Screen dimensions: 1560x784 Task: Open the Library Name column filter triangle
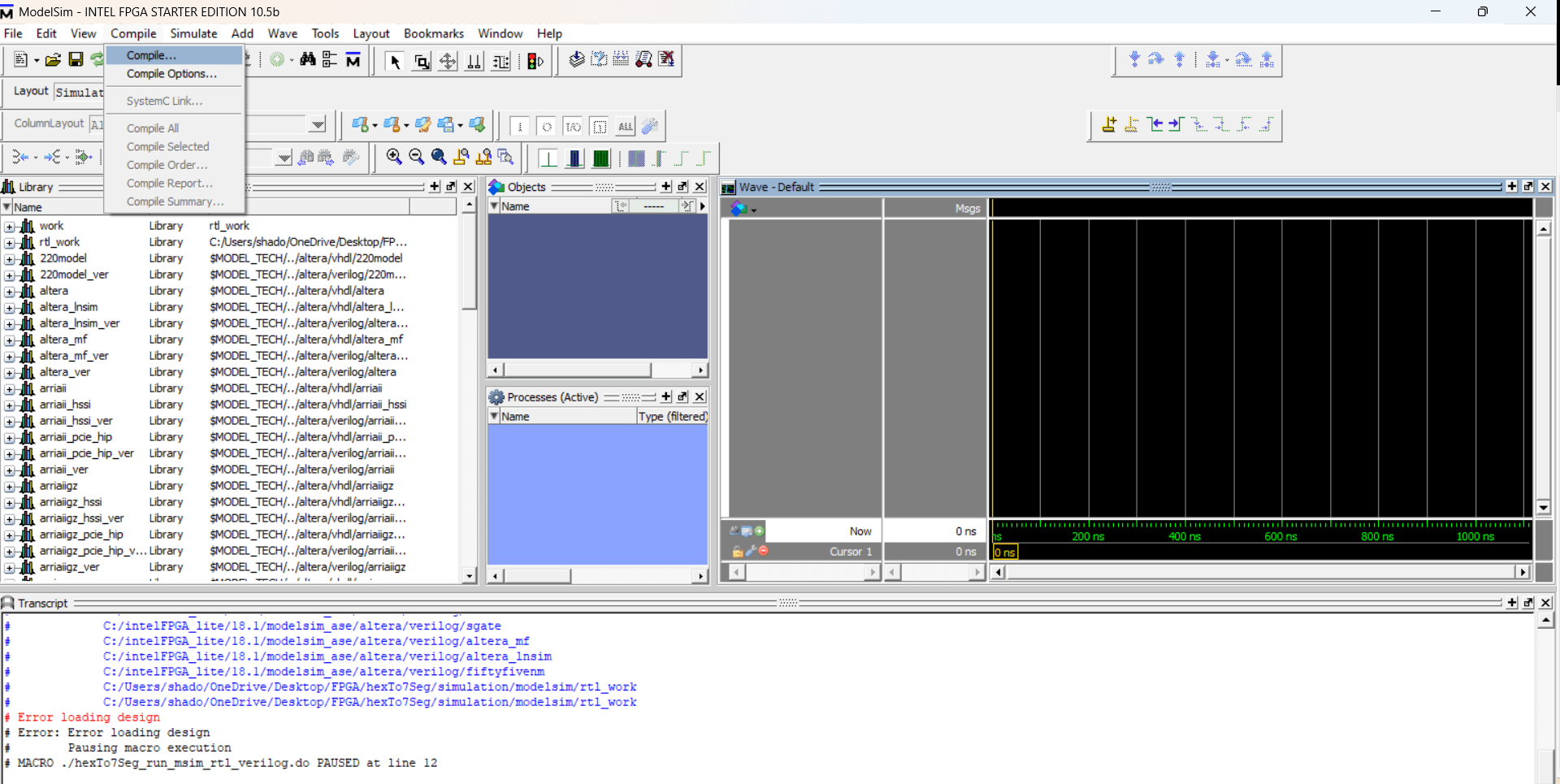click(6, 207)
